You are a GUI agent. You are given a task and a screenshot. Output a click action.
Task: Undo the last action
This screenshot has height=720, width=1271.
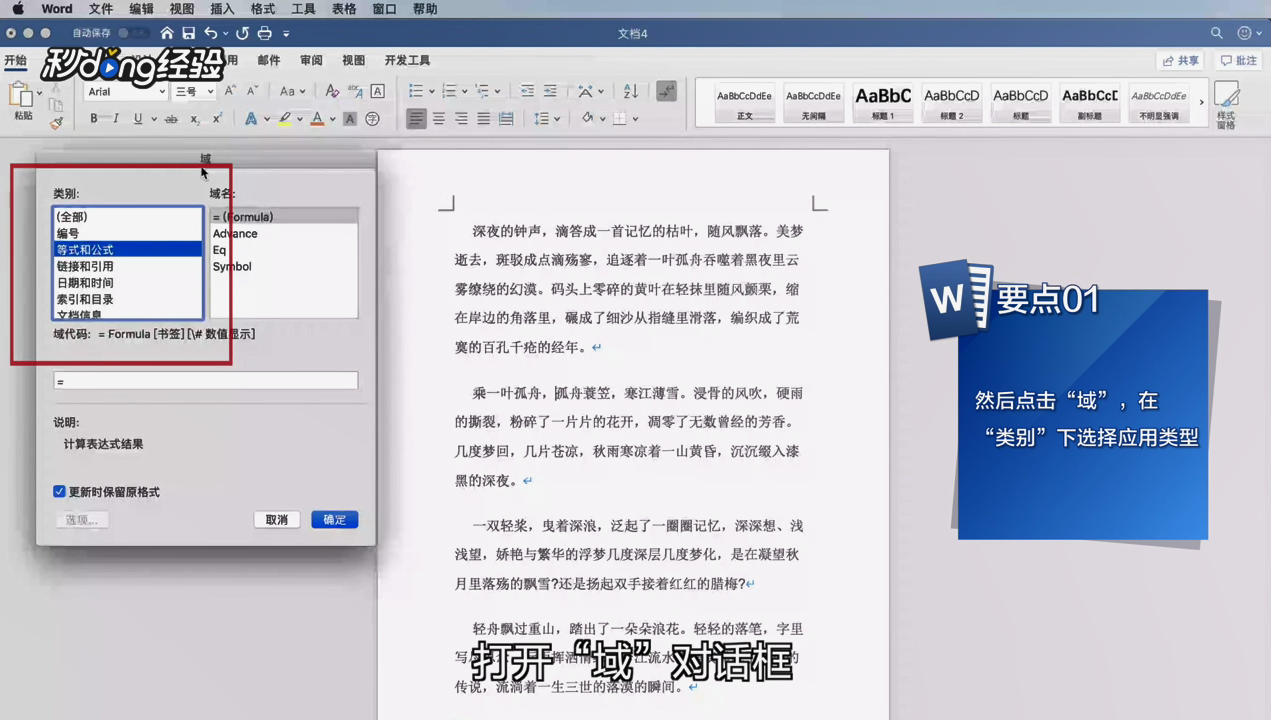click(x=211, y=33)
